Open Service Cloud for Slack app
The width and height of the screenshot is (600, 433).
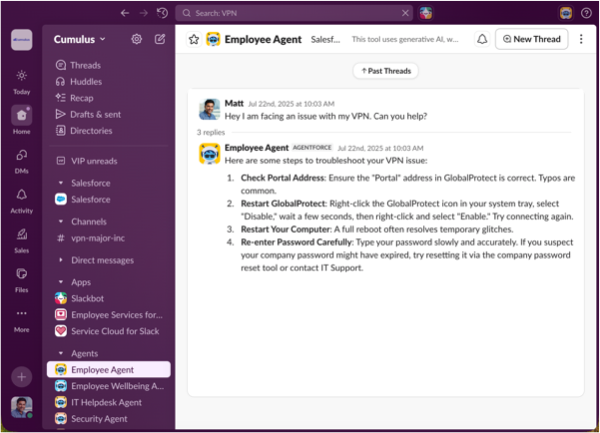click(x=109, y=331)
